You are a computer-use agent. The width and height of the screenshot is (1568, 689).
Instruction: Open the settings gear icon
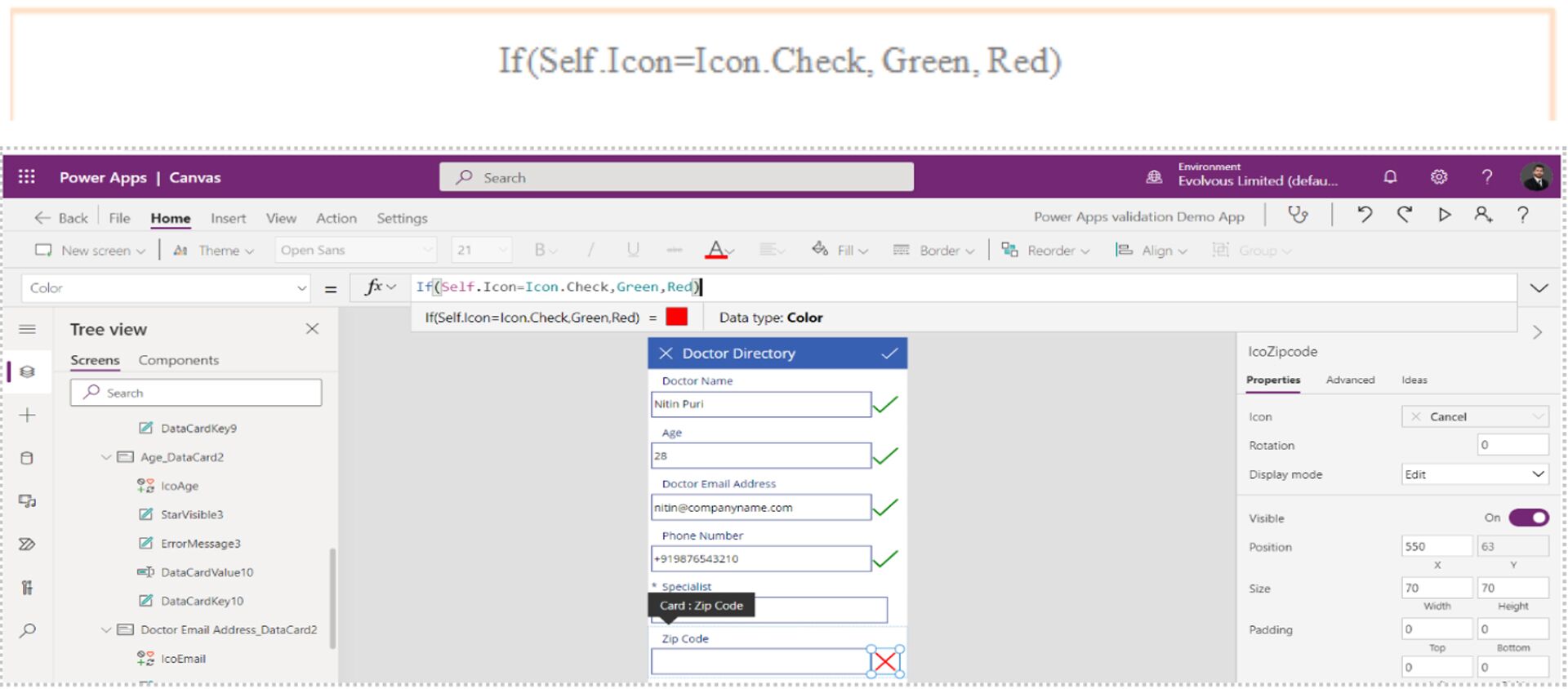[x=1439, y=177]
